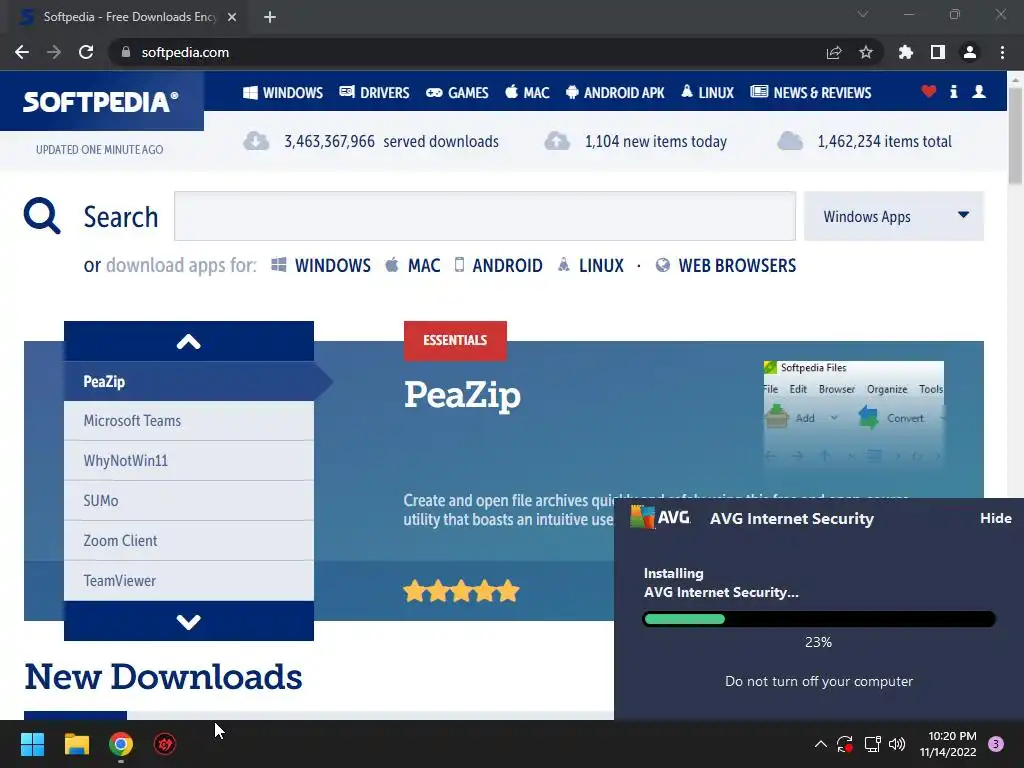
Task: Open the ANDROID APK section
Action: pyautogui.click(x=615, y=93)
